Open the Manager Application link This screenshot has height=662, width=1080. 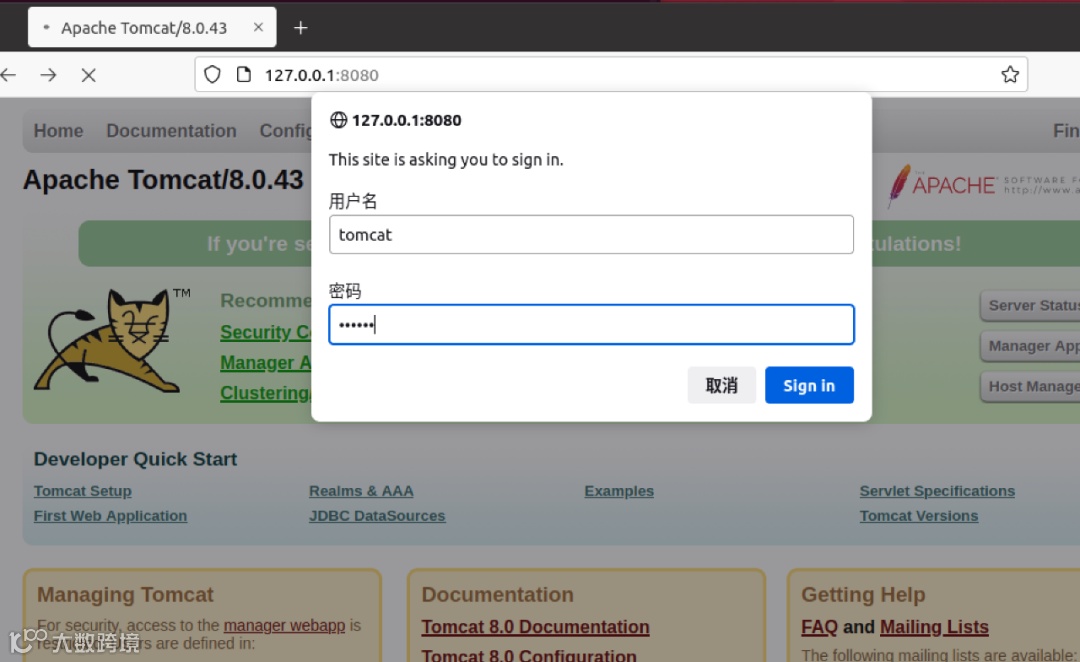266,362
